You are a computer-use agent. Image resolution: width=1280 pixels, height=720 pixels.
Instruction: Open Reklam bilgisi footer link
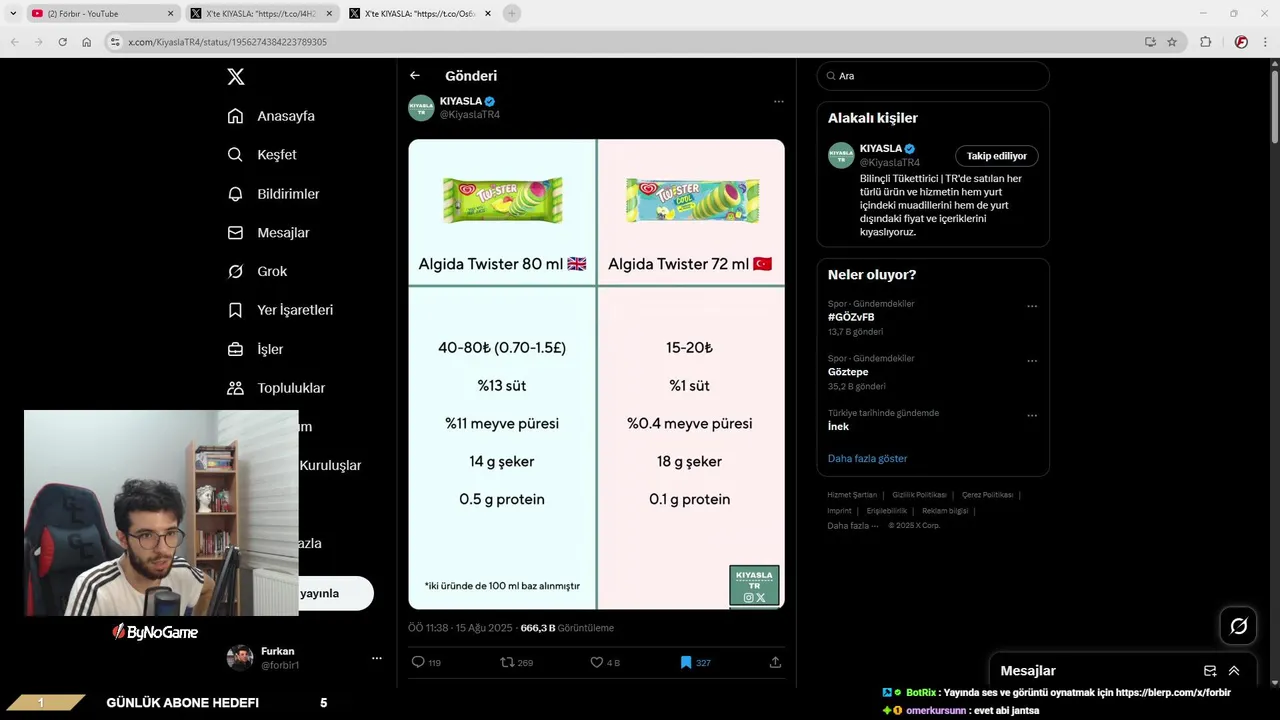947,511
